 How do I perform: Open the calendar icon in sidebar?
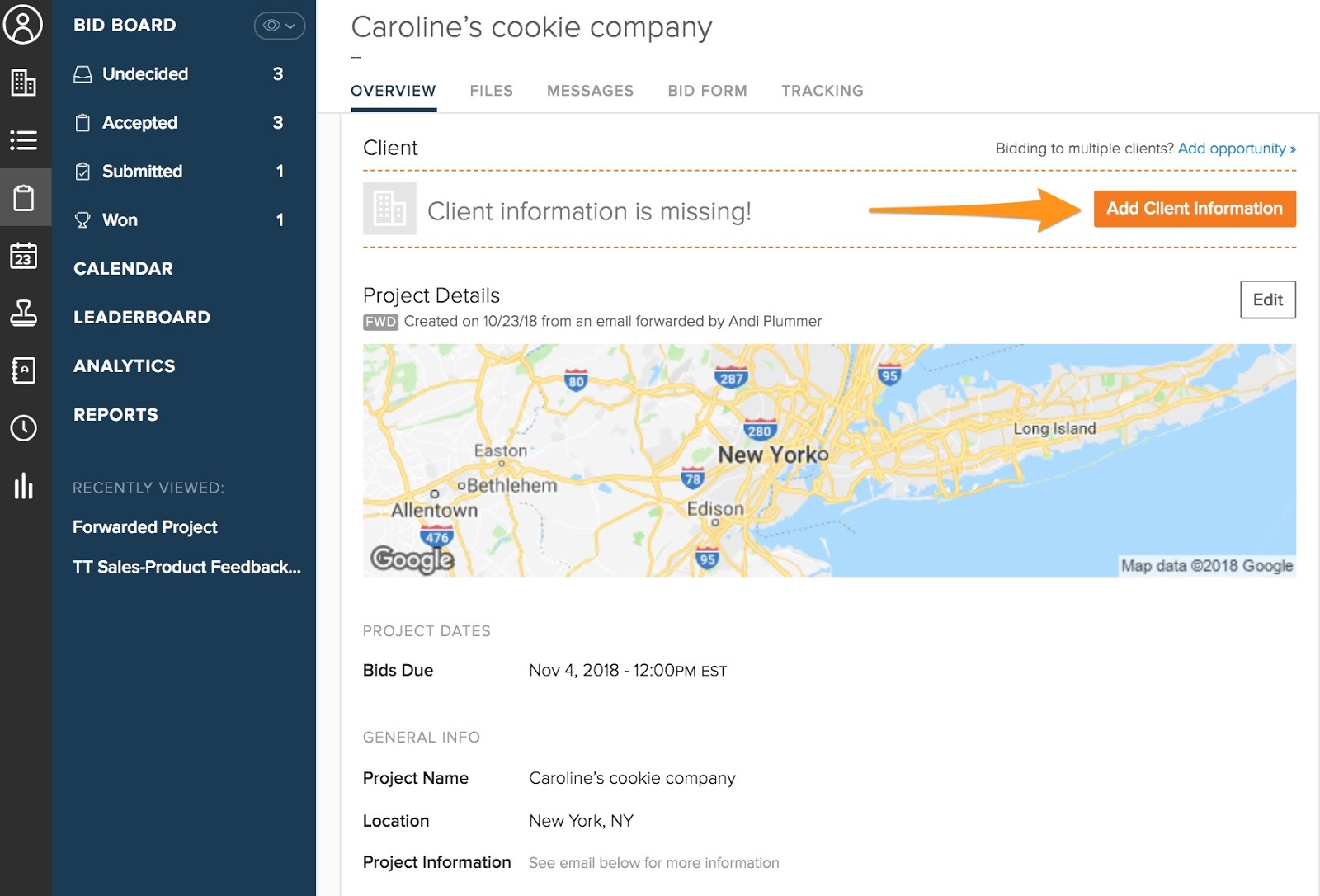(23, 256)
